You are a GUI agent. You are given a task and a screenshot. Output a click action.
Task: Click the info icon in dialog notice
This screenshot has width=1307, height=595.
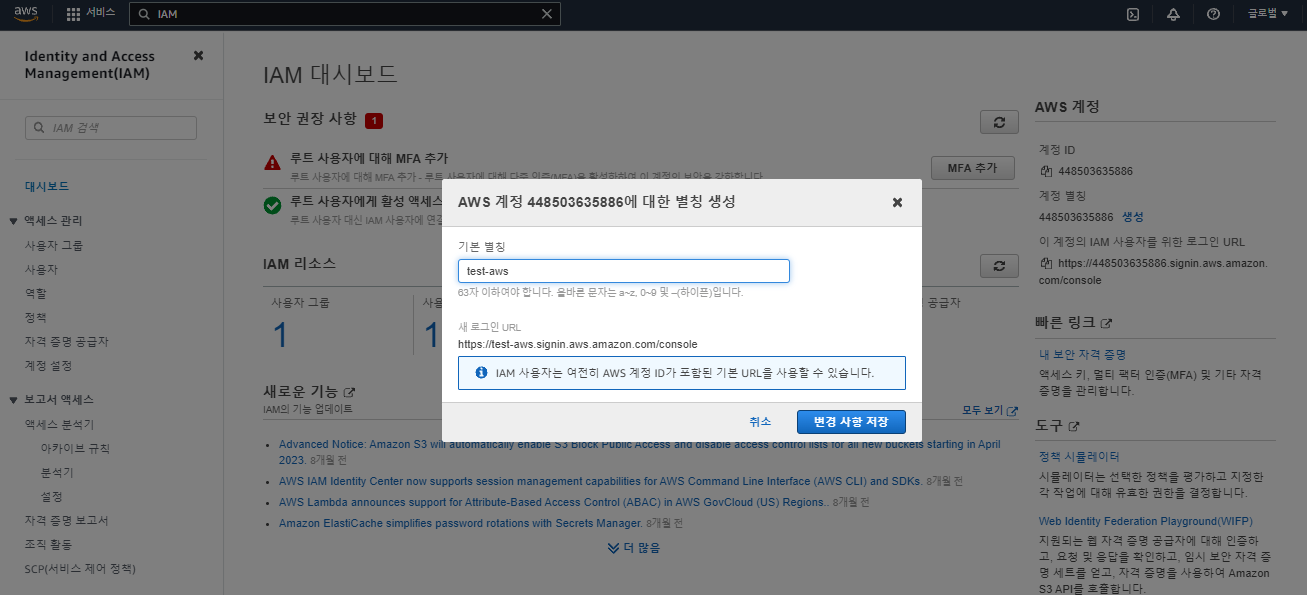[x=481, y=372]
